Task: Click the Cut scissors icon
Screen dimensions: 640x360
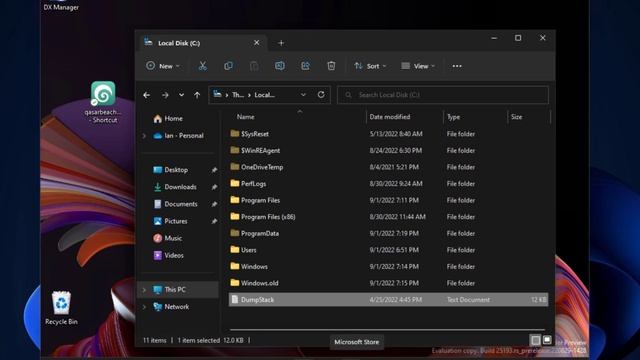Action: click(x=202, y=66)
